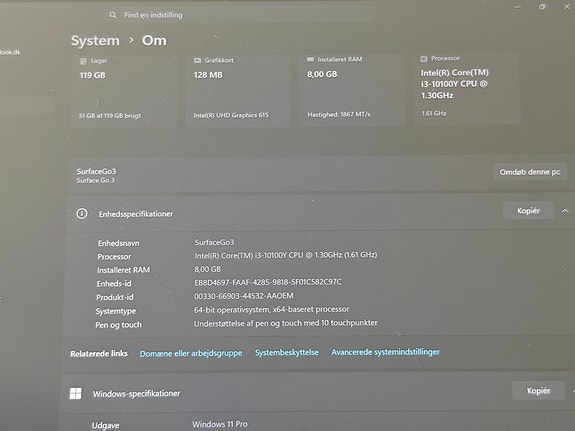Image resolution: width=575 pixels, height=431 pixels.
Task: Open the System breadcrumb link
Action: click(x=95, y=40)
